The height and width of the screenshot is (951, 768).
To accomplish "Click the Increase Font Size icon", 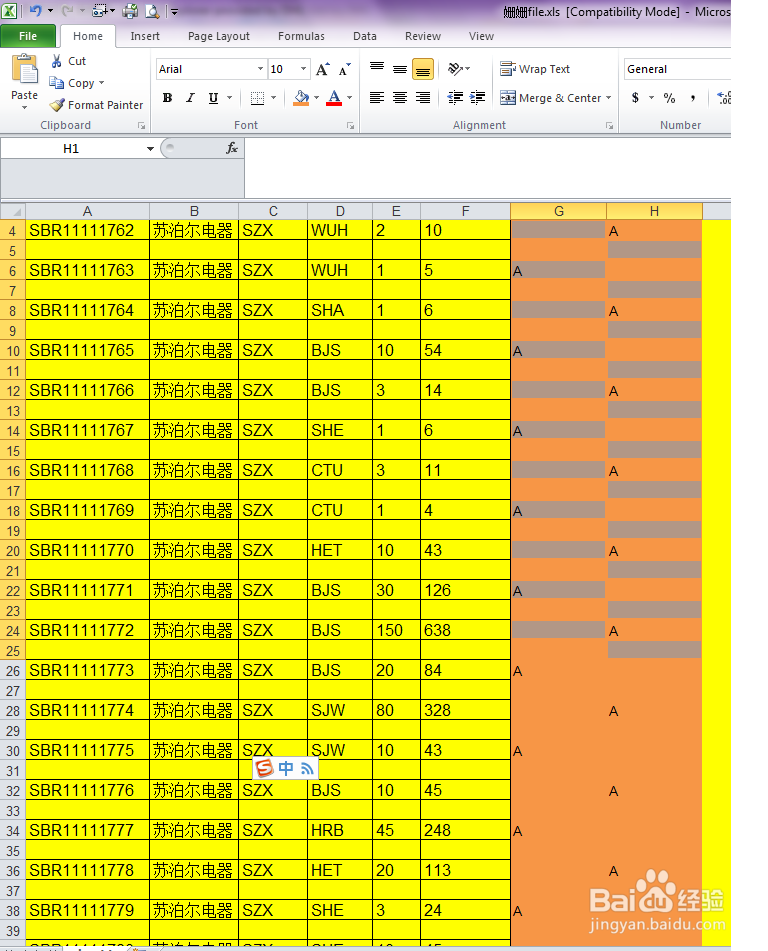I will tap(323, 69).
